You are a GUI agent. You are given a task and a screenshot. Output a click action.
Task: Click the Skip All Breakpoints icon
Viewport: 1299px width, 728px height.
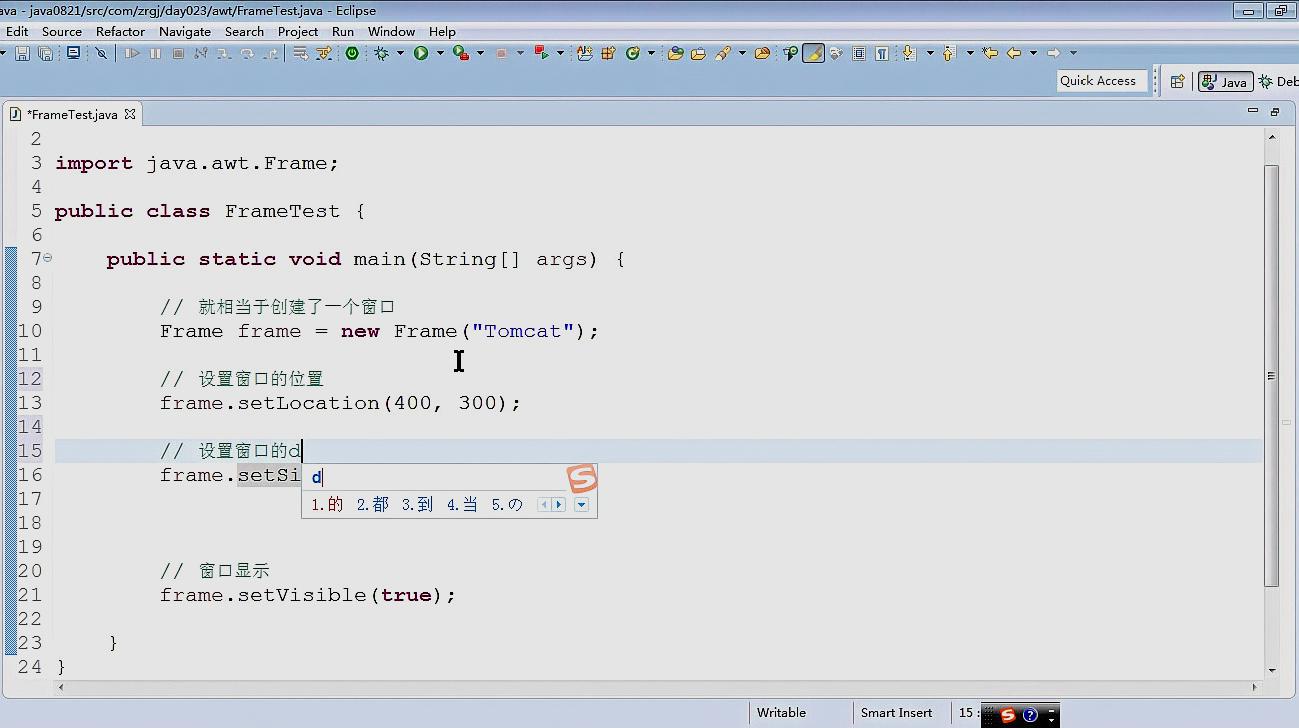click(x=101, y=53)
